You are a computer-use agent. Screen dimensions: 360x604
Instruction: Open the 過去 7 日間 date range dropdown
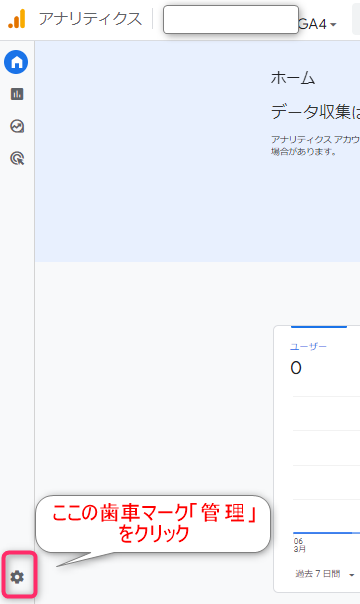pos(324,574)
